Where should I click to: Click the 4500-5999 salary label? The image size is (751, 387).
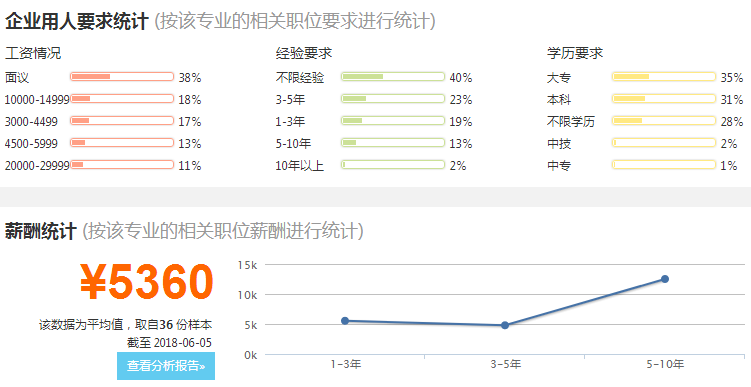point(31,144)
